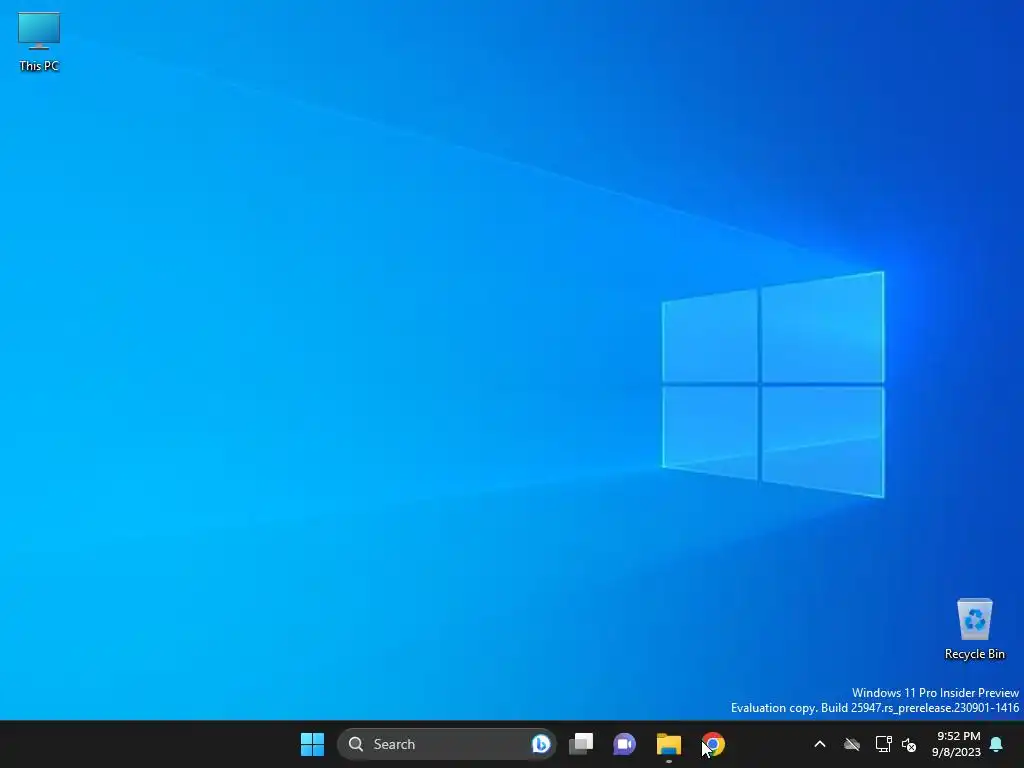Open the network status tray icon
Viewport: 1024px width, 768px height.
[x=883, y=744]
